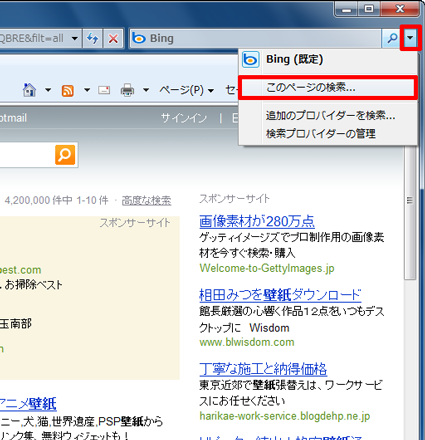Open 相田みつを壁紙ダウンロード link
The width and height of the screenshot is (425, 440).
280,295
